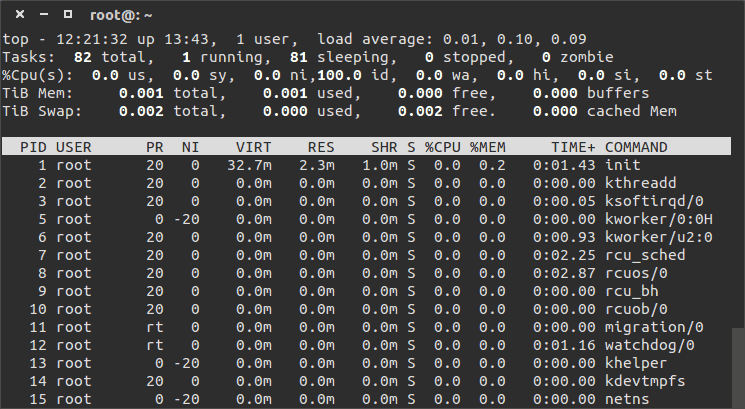Click the PID column header
Screen dimensions: 745x409
(34, 147)
